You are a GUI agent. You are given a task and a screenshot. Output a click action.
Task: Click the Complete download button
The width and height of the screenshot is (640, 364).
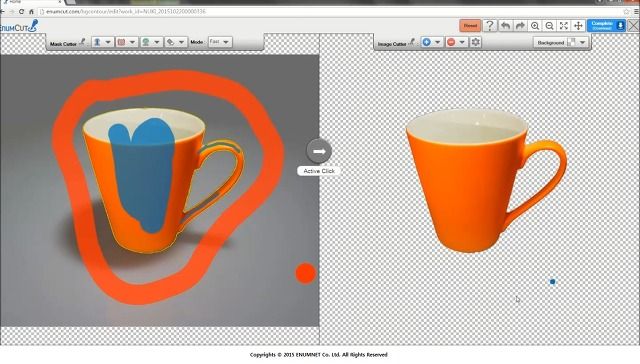coord(606,26)
